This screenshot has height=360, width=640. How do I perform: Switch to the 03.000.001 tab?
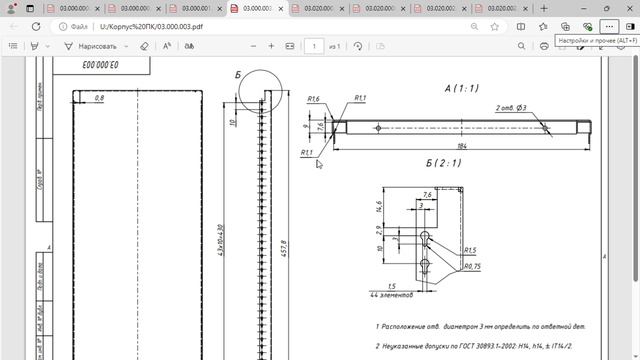(196, 8)
